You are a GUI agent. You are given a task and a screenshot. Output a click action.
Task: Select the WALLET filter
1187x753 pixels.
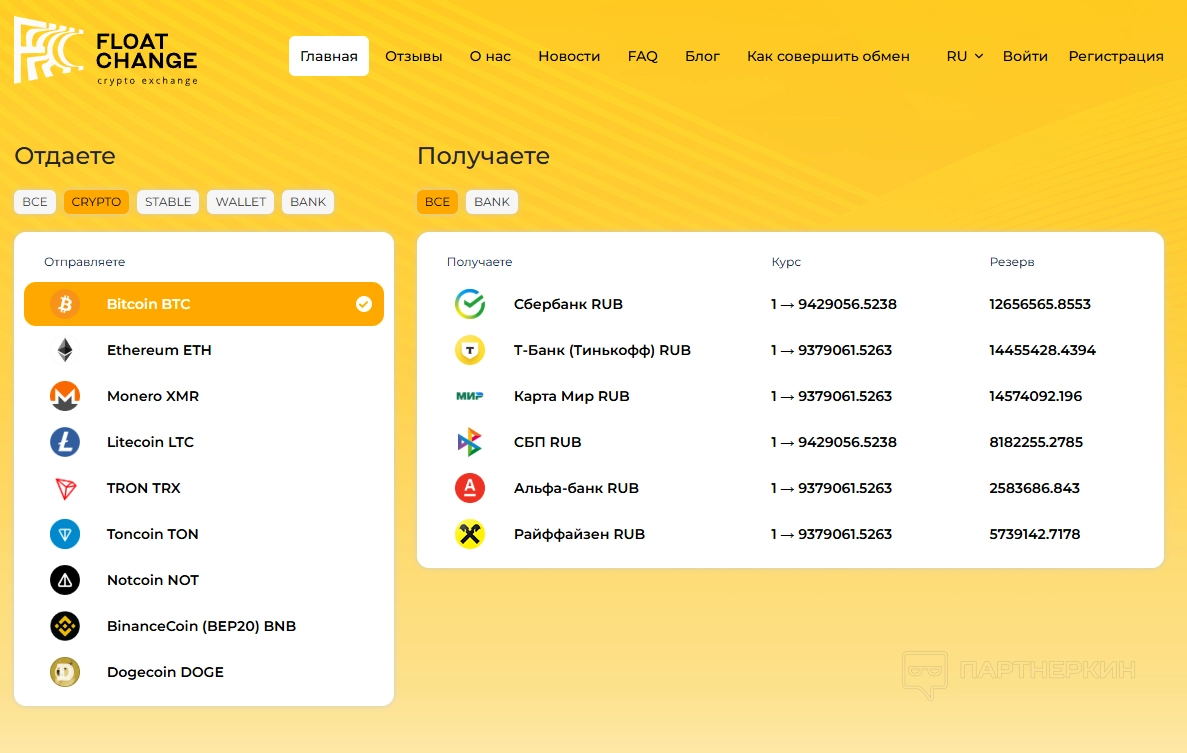coord(241,202)
